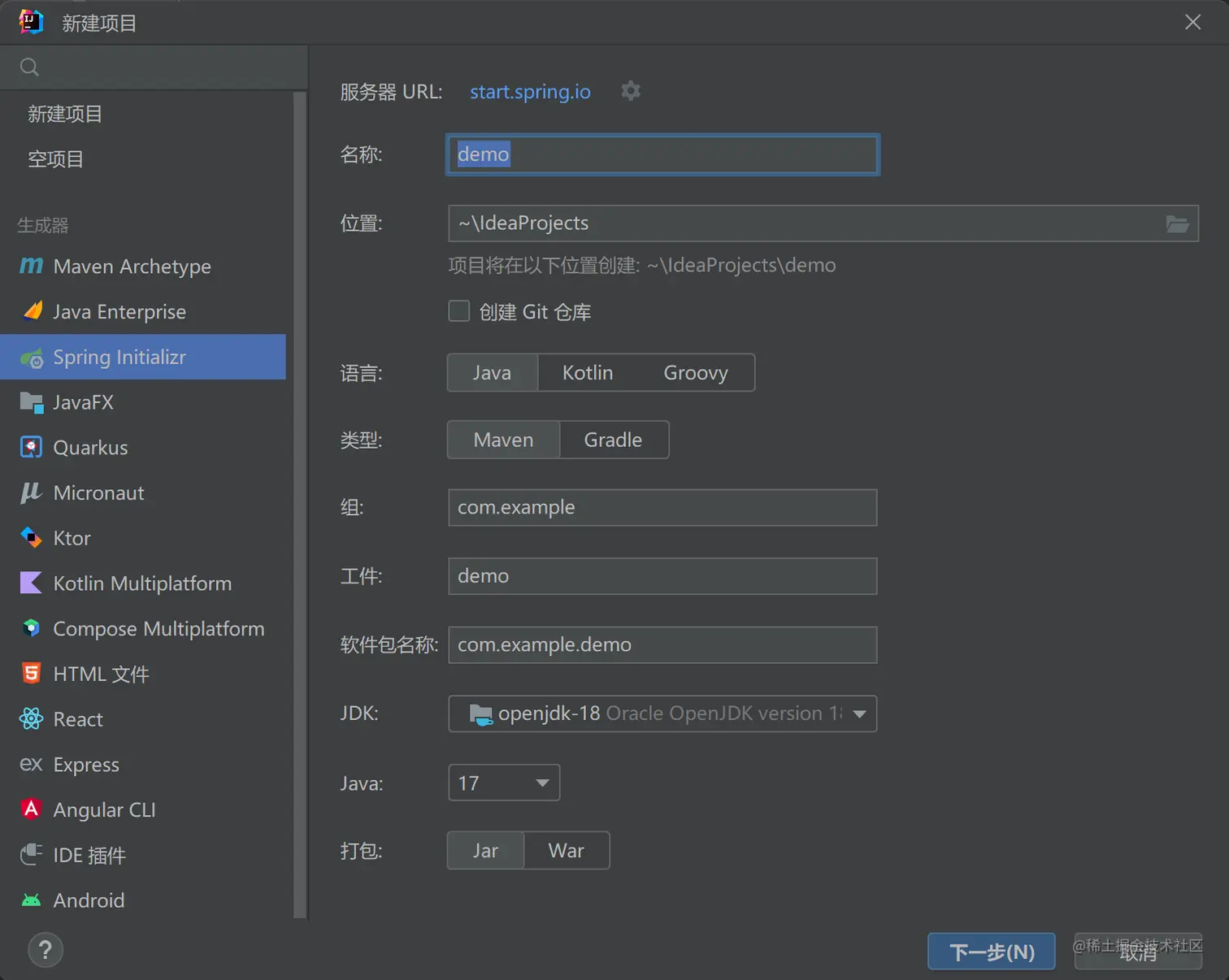Select War packaging
Screen dimensions: 1229x980
pyautogui.click(x=567, y=850)
